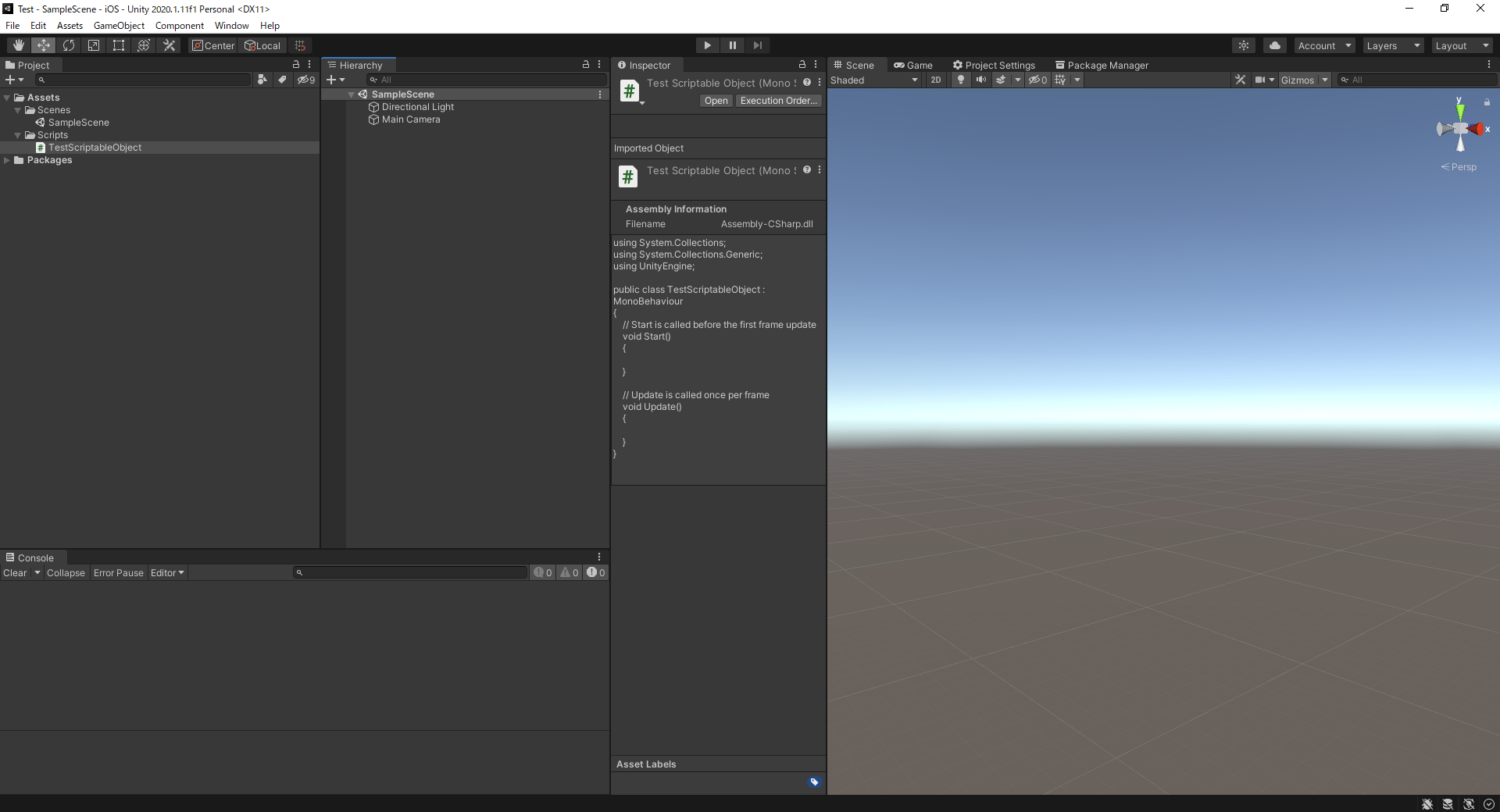The width and height of the screenshot is (1500, 812).
Task: Click the Step frame button
Action: click(757, 45)
